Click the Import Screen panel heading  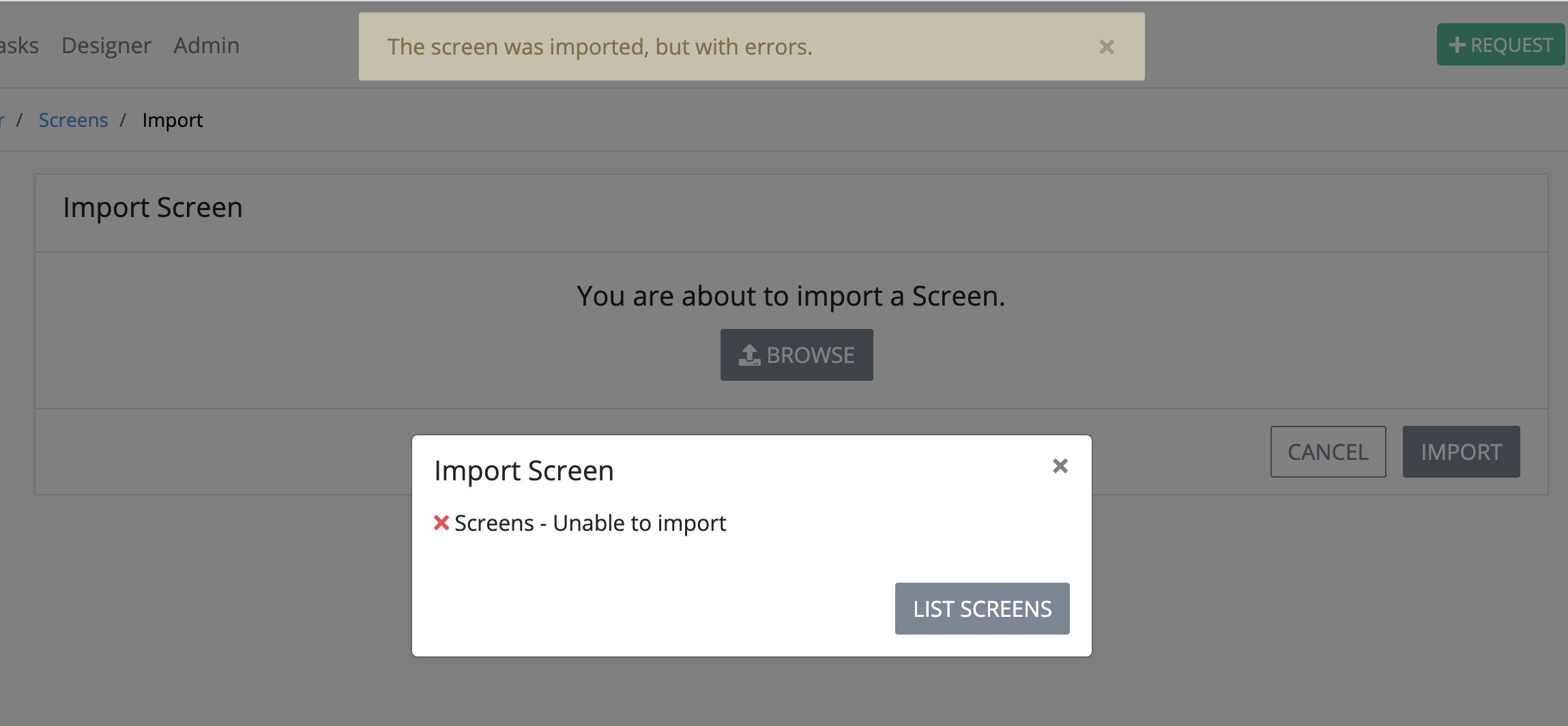pos(152,207)
